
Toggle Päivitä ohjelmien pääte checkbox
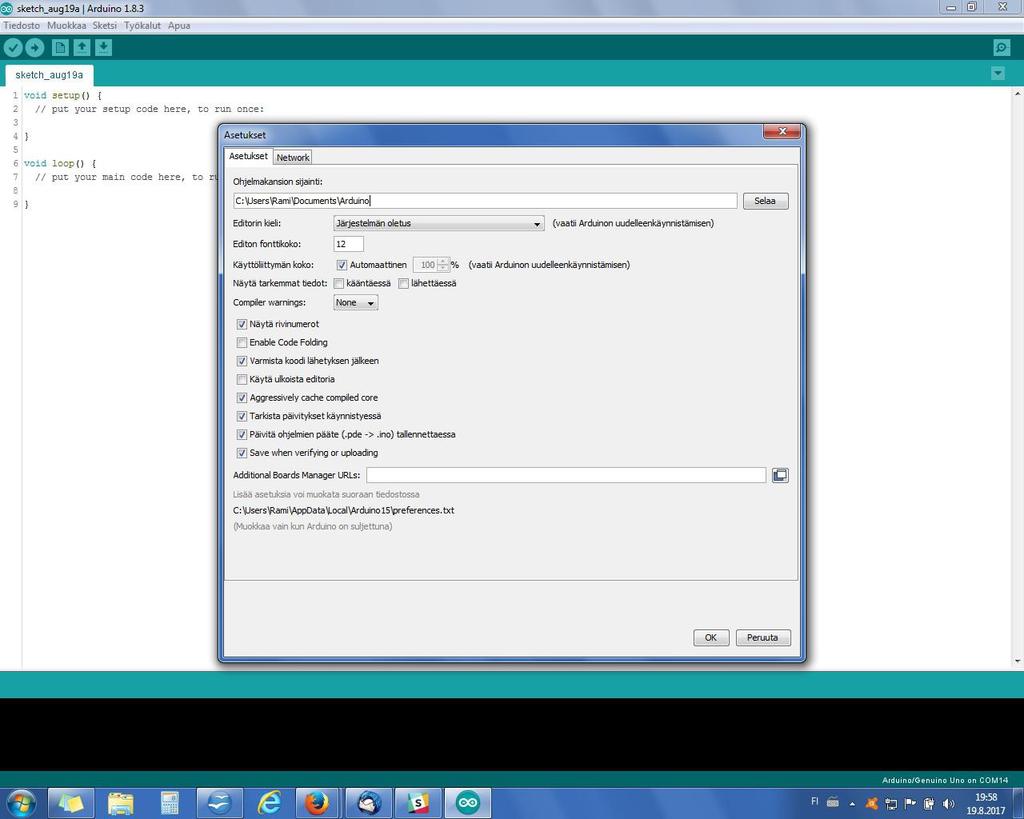242,434
